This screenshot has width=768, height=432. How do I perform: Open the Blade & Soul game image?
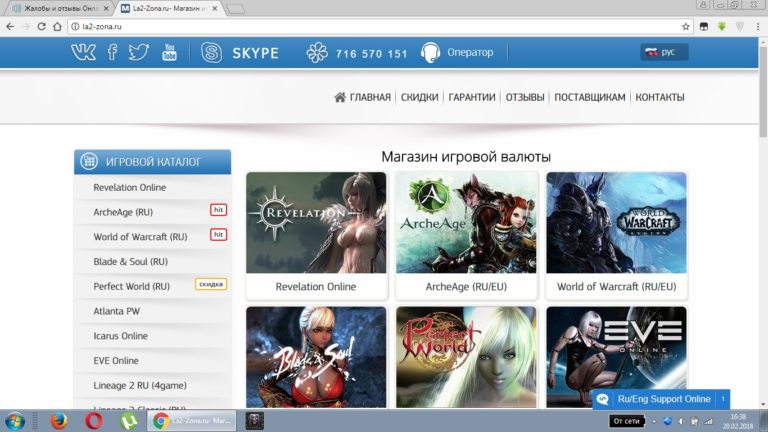(x=316, y=357)
